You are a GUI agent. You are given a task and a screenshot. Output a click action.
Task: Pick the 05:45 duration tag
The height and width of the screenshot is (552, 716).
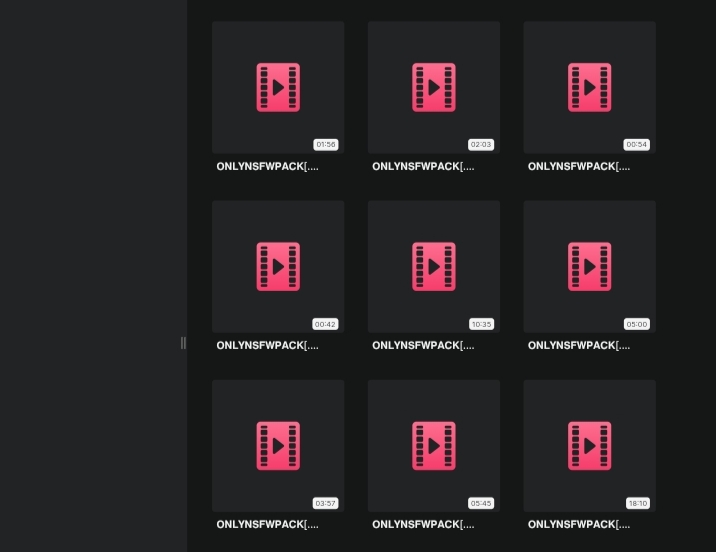coord(481,503)
